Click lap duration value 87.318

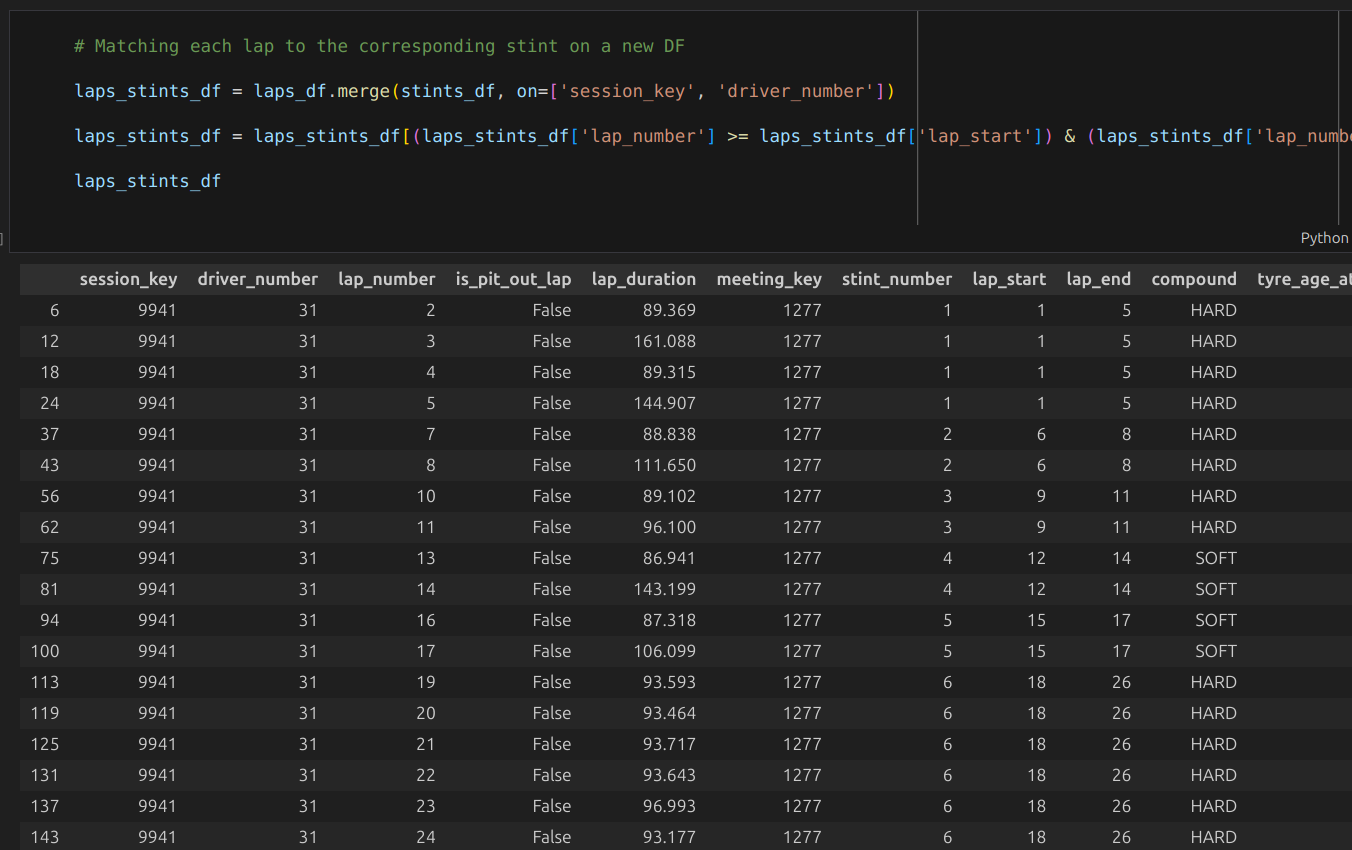click(x=669, y=620)
